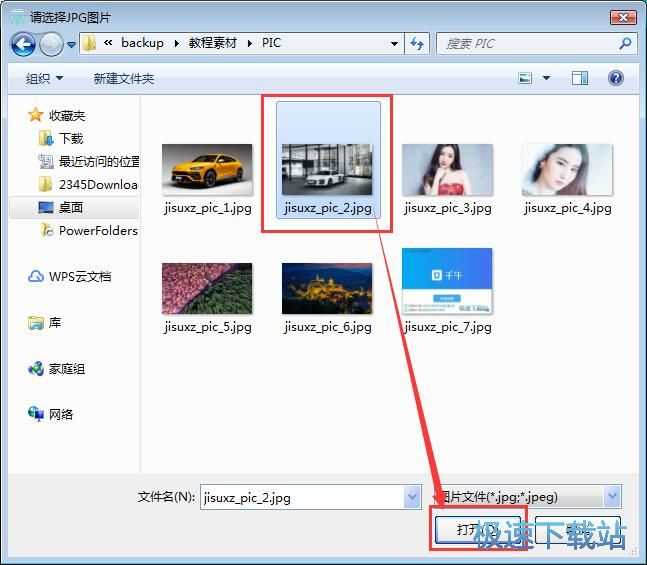This screenshot has height=565, width=647.
Task: Click the jisuxz_pic_5.jpg file name
Action: point(208,327)
